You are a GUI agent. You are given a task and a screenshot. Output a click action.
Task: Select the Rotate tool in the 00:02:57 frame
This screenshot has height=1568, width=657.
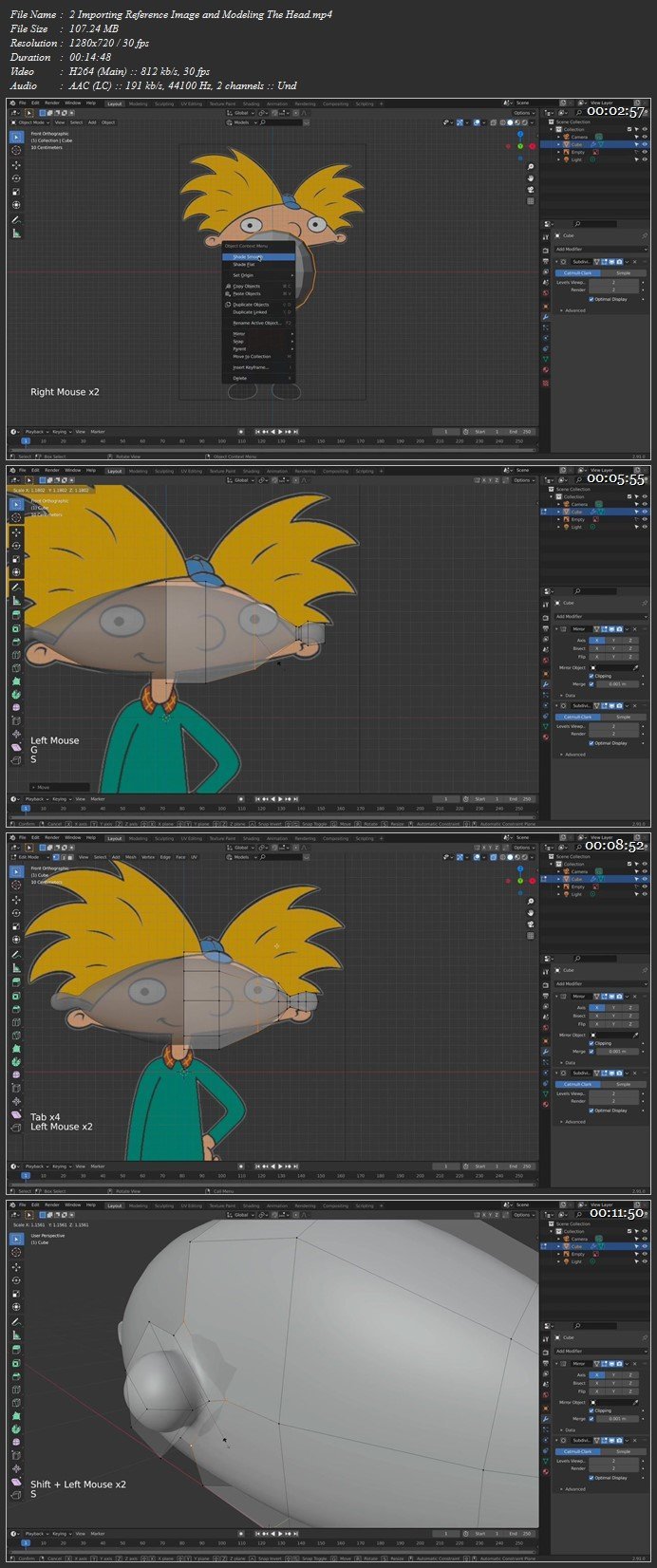16,177
